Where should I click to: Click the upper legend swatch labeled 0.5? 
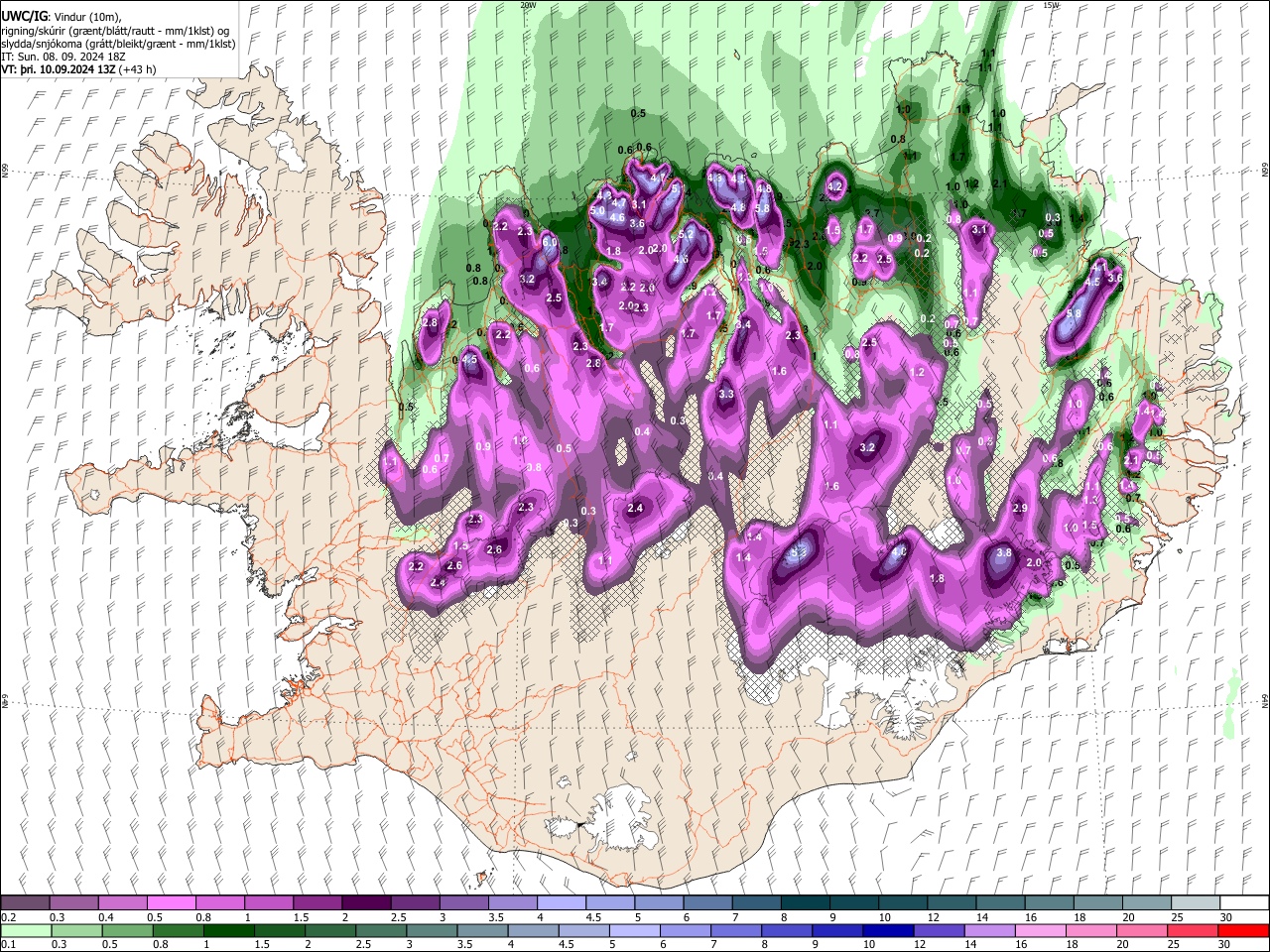tap(172, 902)
